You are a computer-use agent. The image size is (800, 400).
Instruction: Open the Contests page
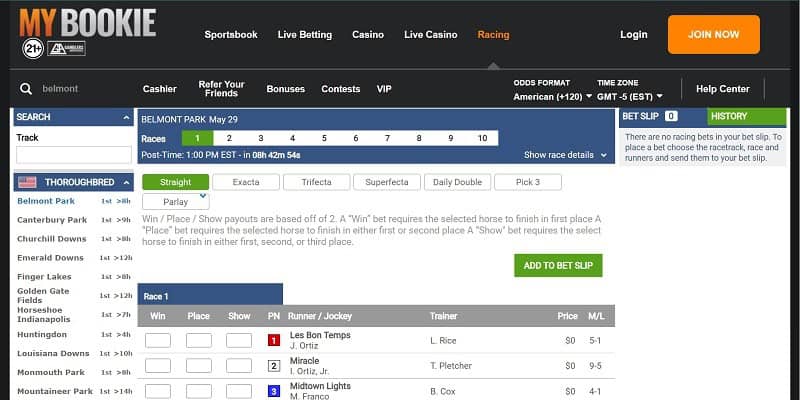pos(341,89)
